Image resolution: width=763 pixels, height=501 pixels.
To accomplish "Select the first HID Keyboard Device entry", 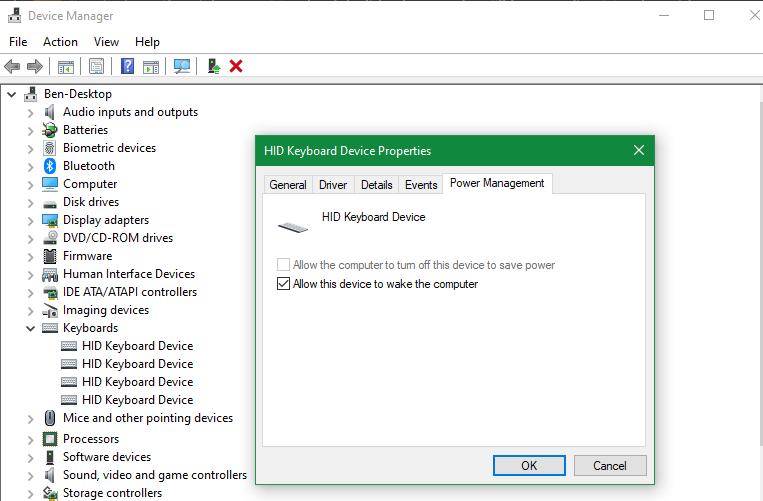I will point(137,346).
